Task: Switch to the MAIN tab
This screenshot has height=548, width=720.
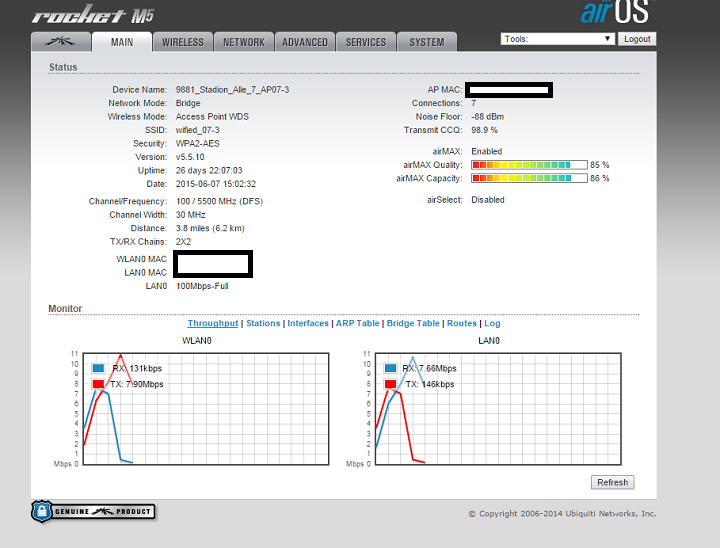Action: 122,42
